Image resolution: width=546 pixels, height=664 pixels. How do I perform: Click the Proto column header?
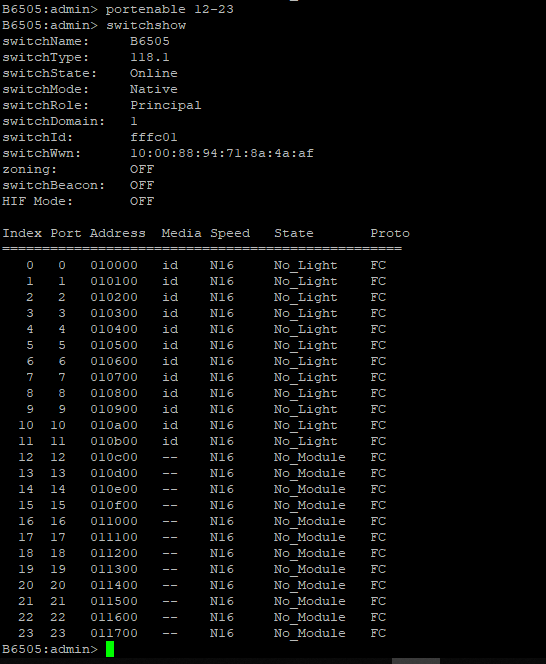[390, 233]
